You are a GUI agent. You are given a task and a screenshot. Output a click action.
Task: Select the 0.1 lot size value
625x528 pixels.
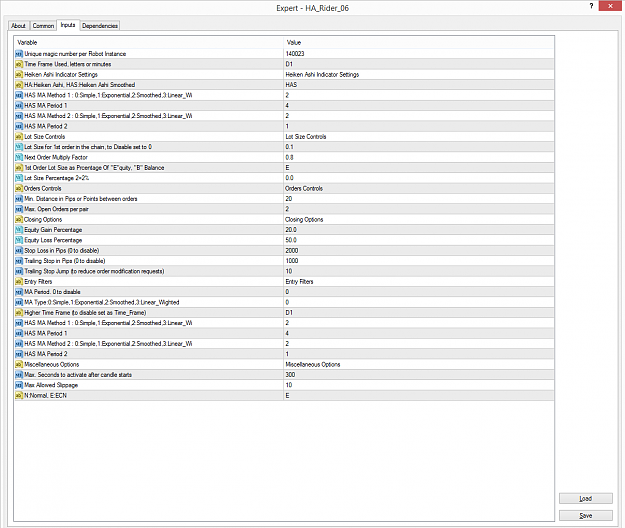click(x=419, y=147)
